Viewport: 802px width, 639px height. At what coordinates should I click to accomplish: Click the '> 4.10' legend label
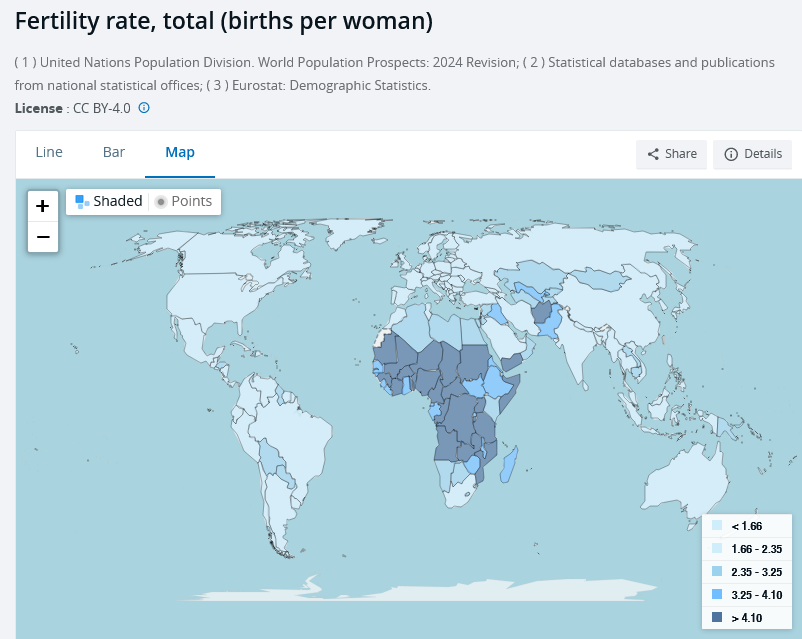pyautogui.click(x=747, y=618)
